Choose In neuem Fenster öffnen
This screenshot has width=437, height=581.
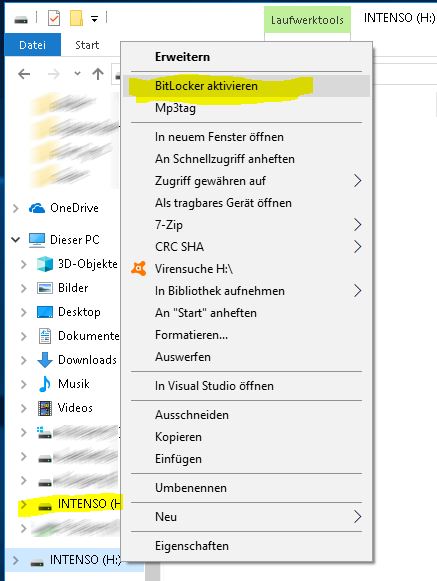246,137
